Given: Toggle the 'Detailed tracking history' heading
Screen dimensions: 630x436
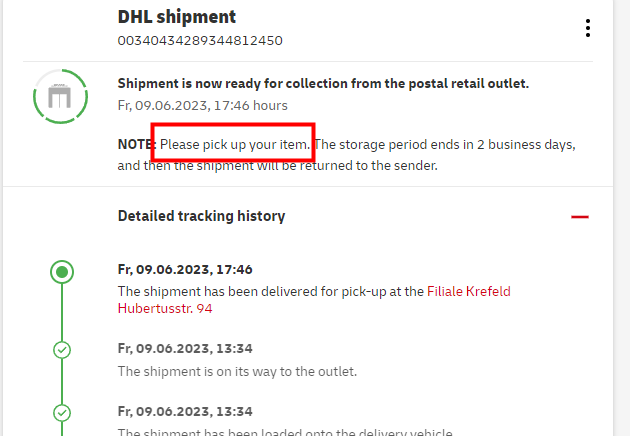Looking at the screenshot, I should (201, 216).
